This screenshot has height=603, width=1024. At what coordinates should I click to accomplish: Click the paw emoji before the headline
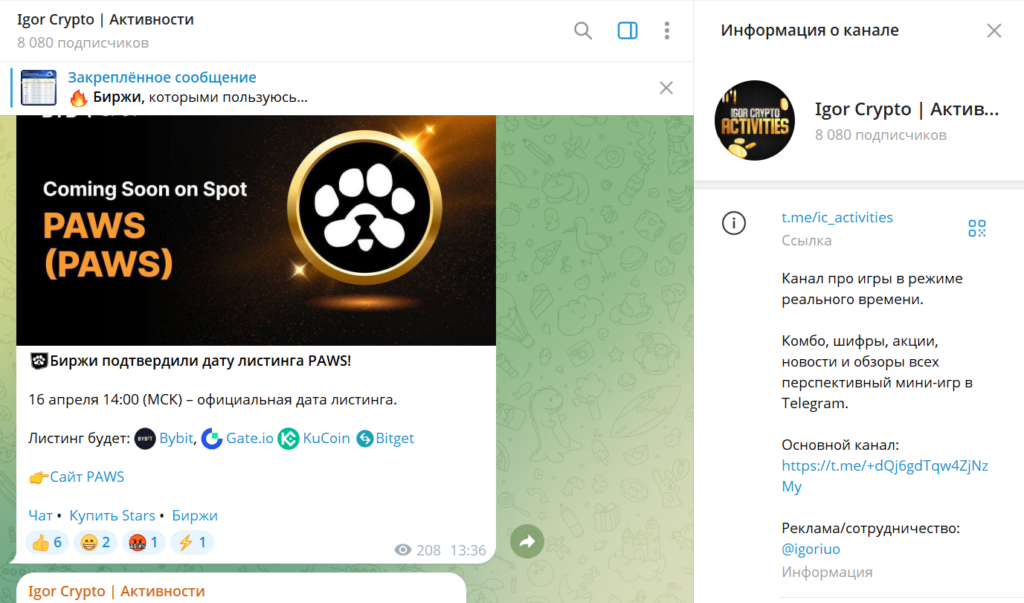point(39,361)
